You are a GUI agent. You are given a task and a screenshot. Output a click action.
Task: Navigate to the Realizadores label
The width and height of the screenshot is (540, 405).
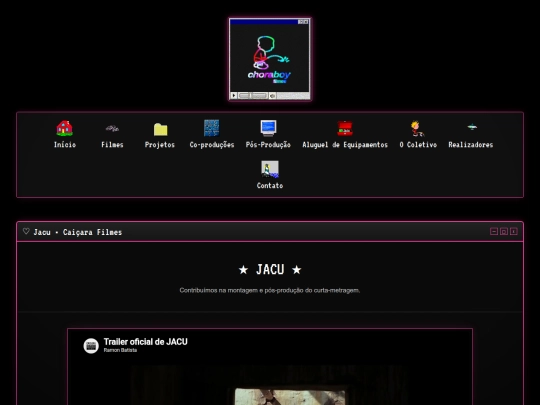click(471, 145)
